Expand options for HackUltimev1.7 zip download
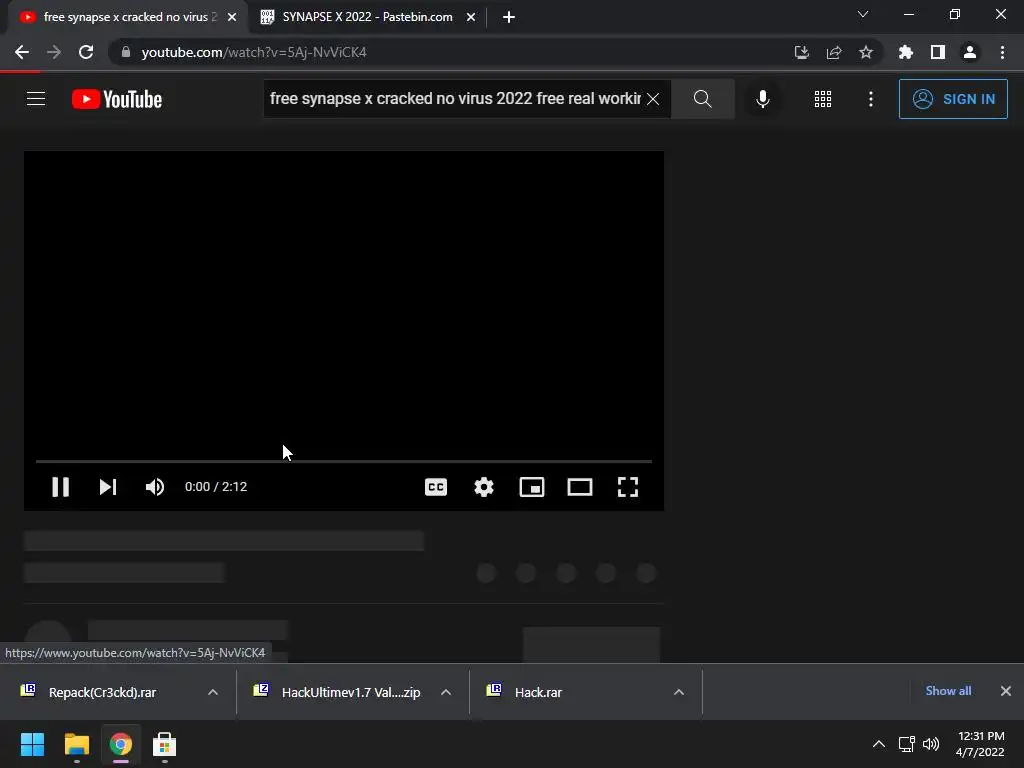The image size is (1024, 768). point(446,692)
